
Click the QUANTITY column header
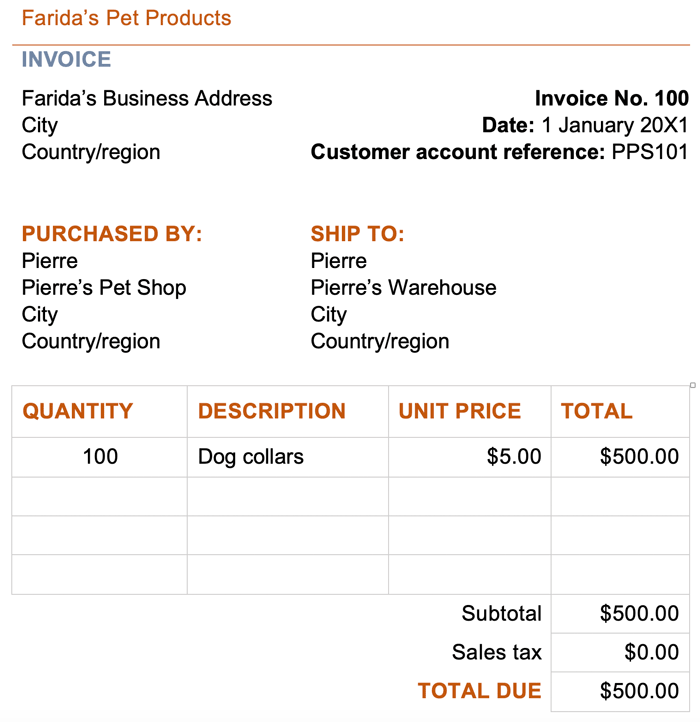[78, 411]
